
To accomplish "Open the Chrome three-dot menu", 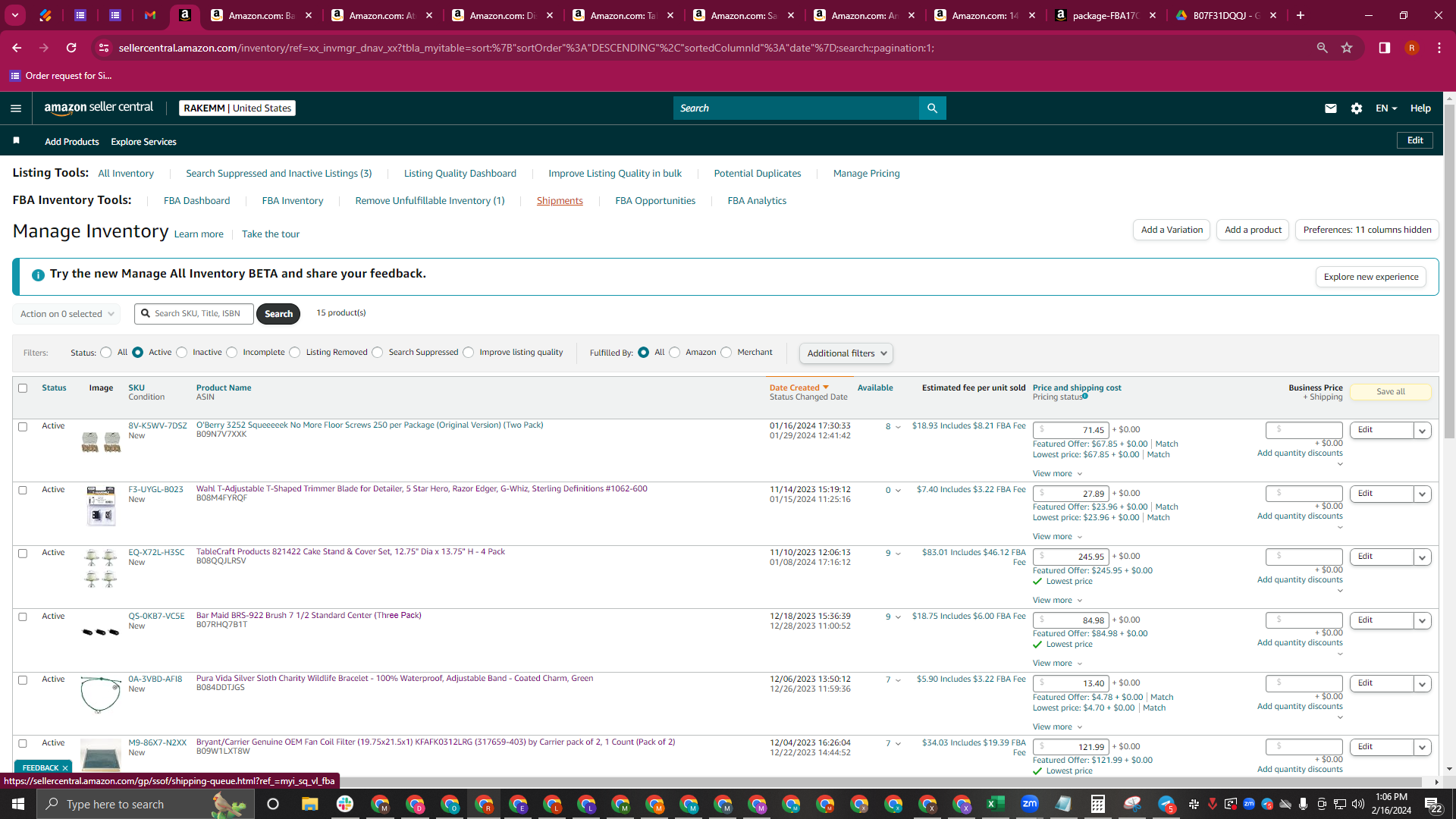I will click(x=1439, y=48).
